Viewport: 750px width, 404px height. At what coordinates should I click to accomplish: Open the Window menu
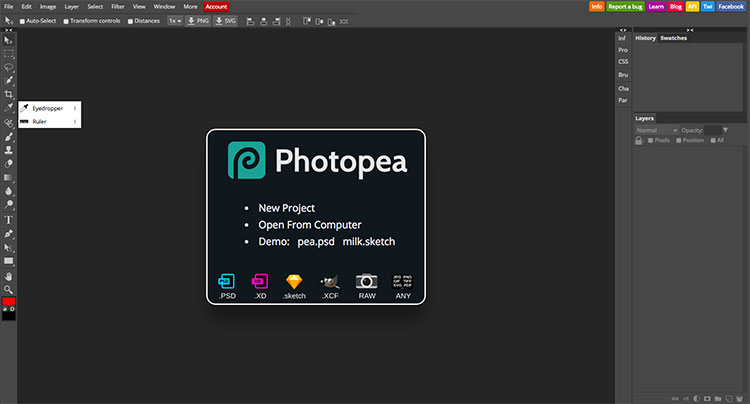(164, 7)
